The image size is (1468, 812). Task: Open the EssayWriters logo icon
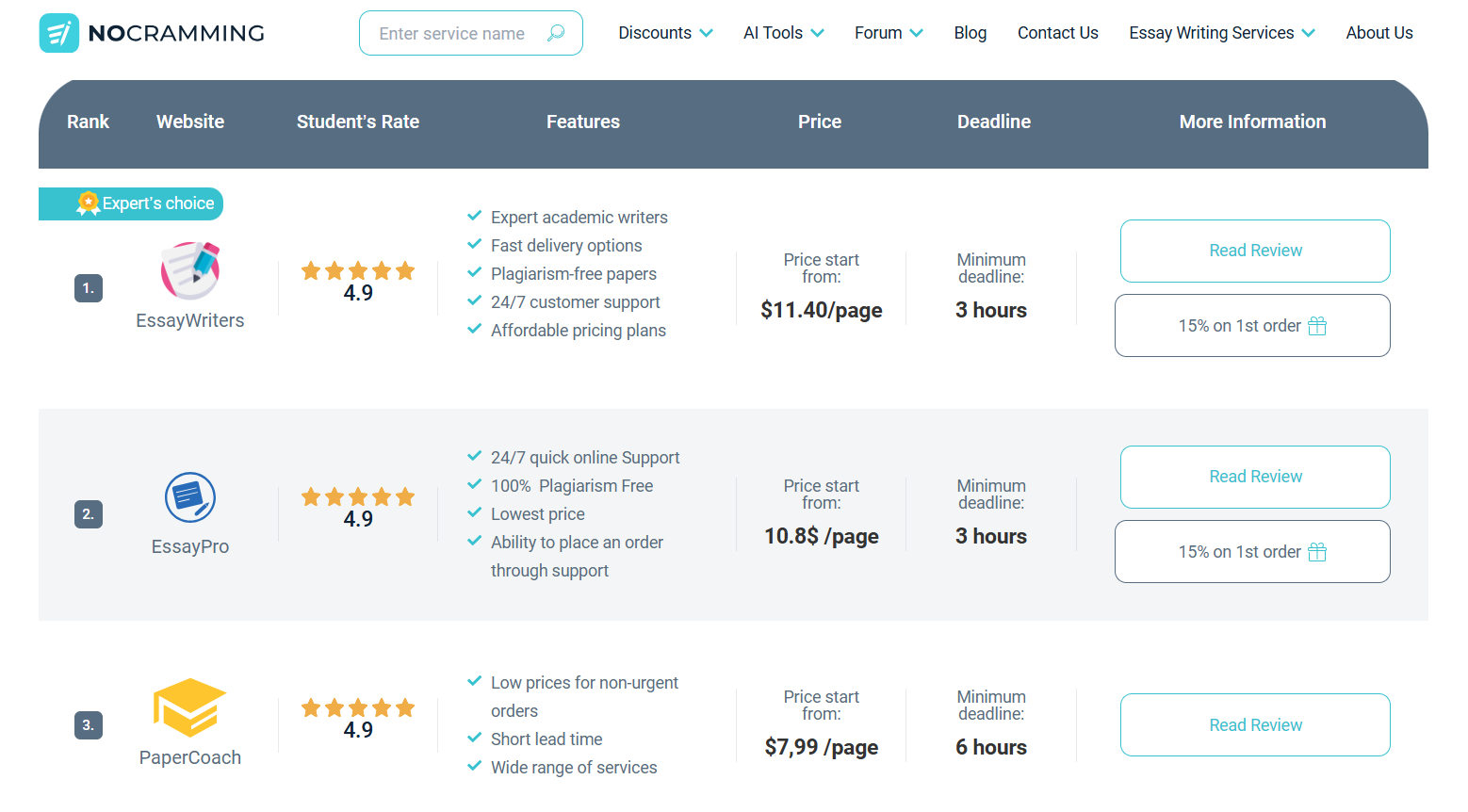pos(190,270)
